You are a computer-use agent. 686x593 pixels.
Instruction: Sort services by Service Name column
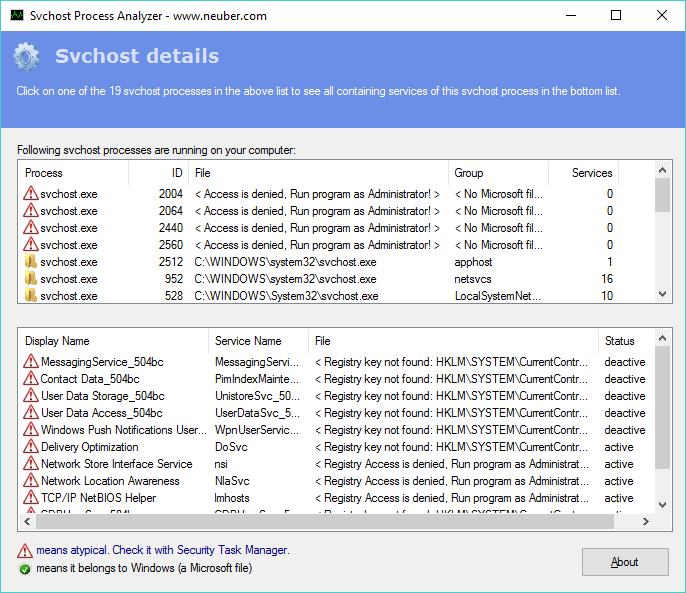click(259, 341)
